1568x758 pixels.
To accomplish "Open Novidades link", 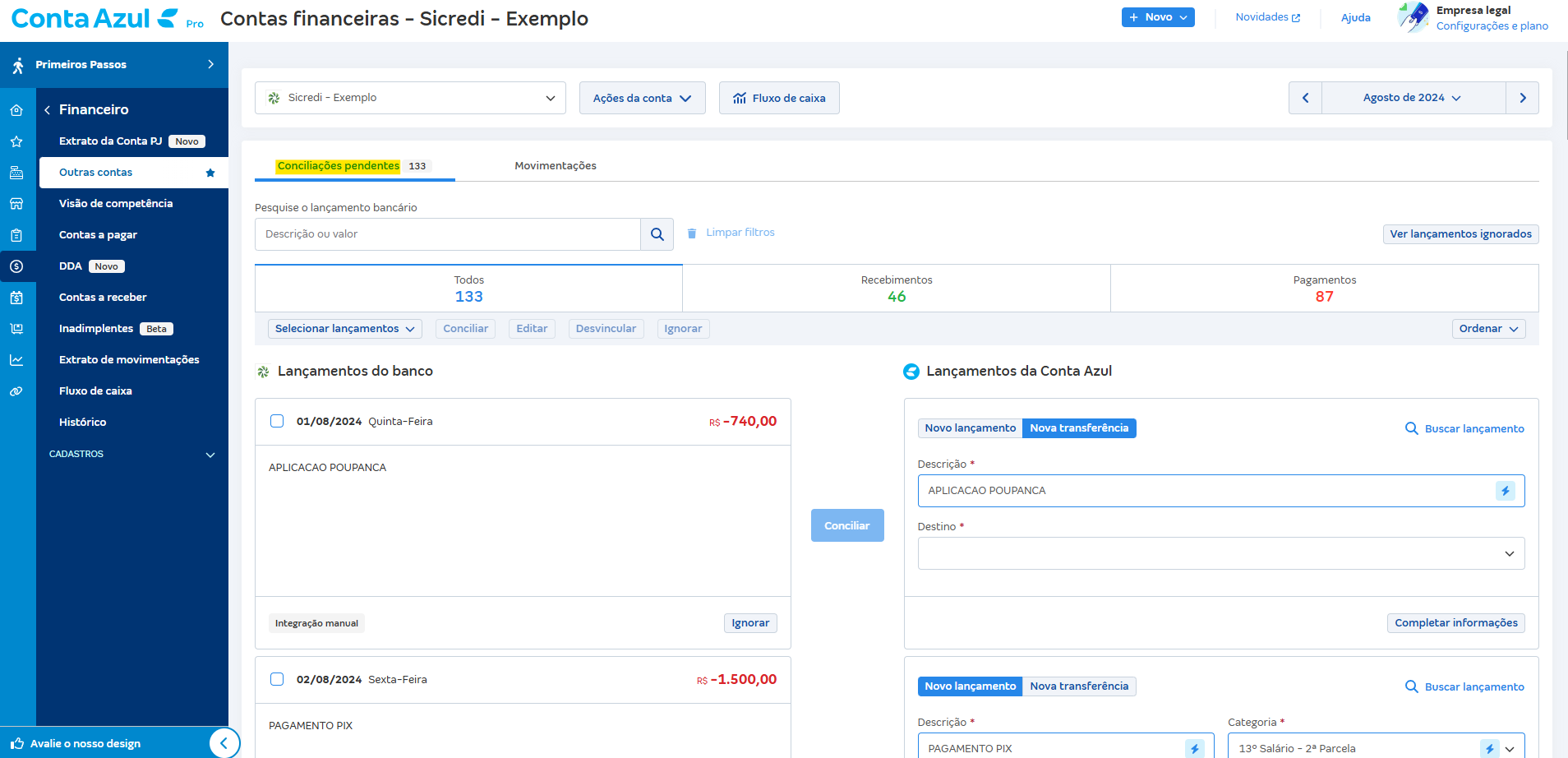I will 1268,17.
